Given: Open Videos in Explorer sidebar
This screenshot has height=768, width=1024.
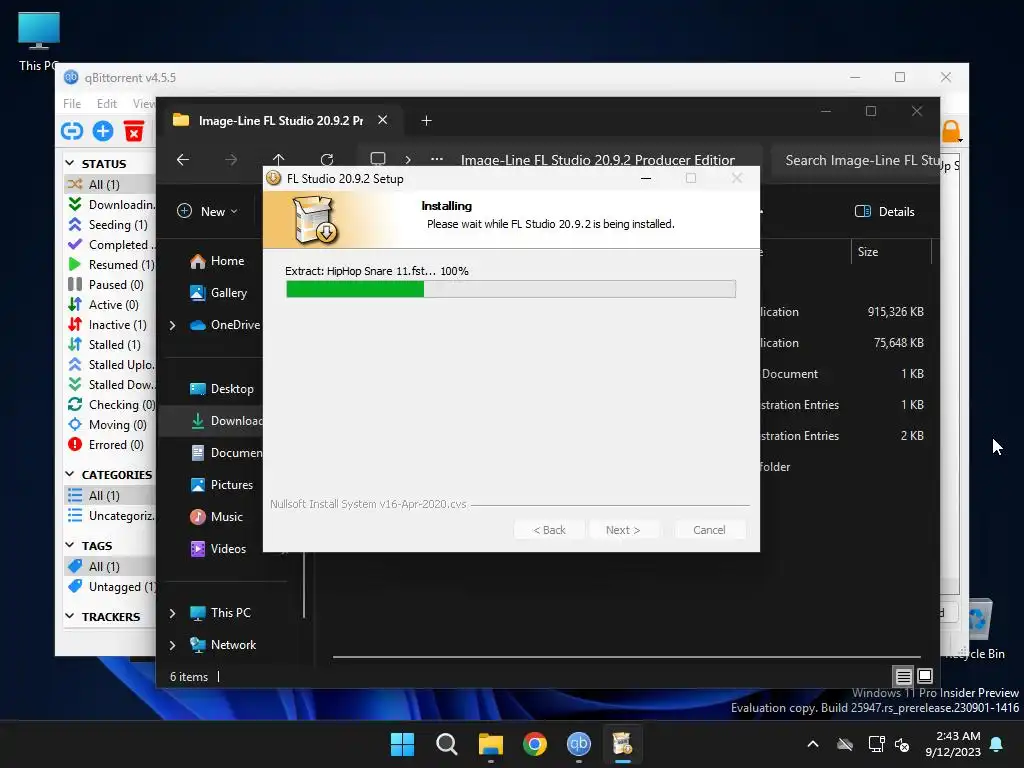Looking at the screenshot, I should (x=218, y=549).
